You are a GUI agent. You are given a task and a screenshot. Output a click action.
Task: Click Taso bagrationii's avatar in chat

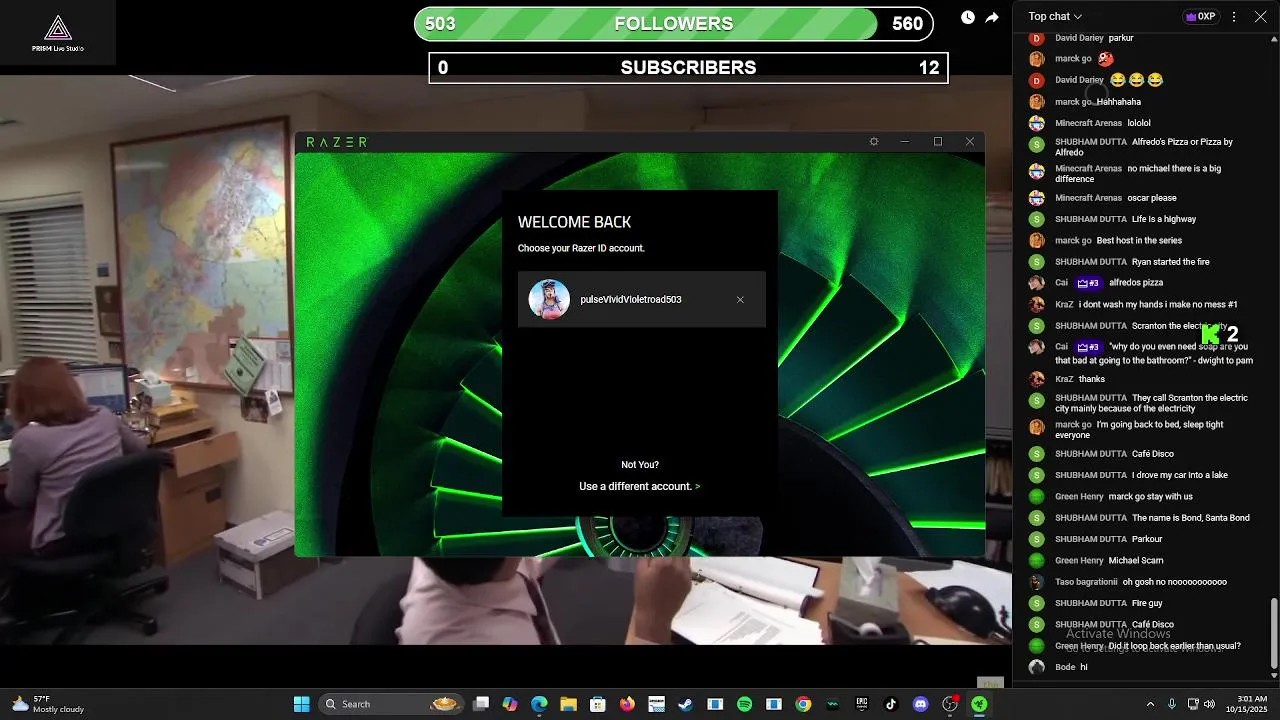[x=1037, y=582]
